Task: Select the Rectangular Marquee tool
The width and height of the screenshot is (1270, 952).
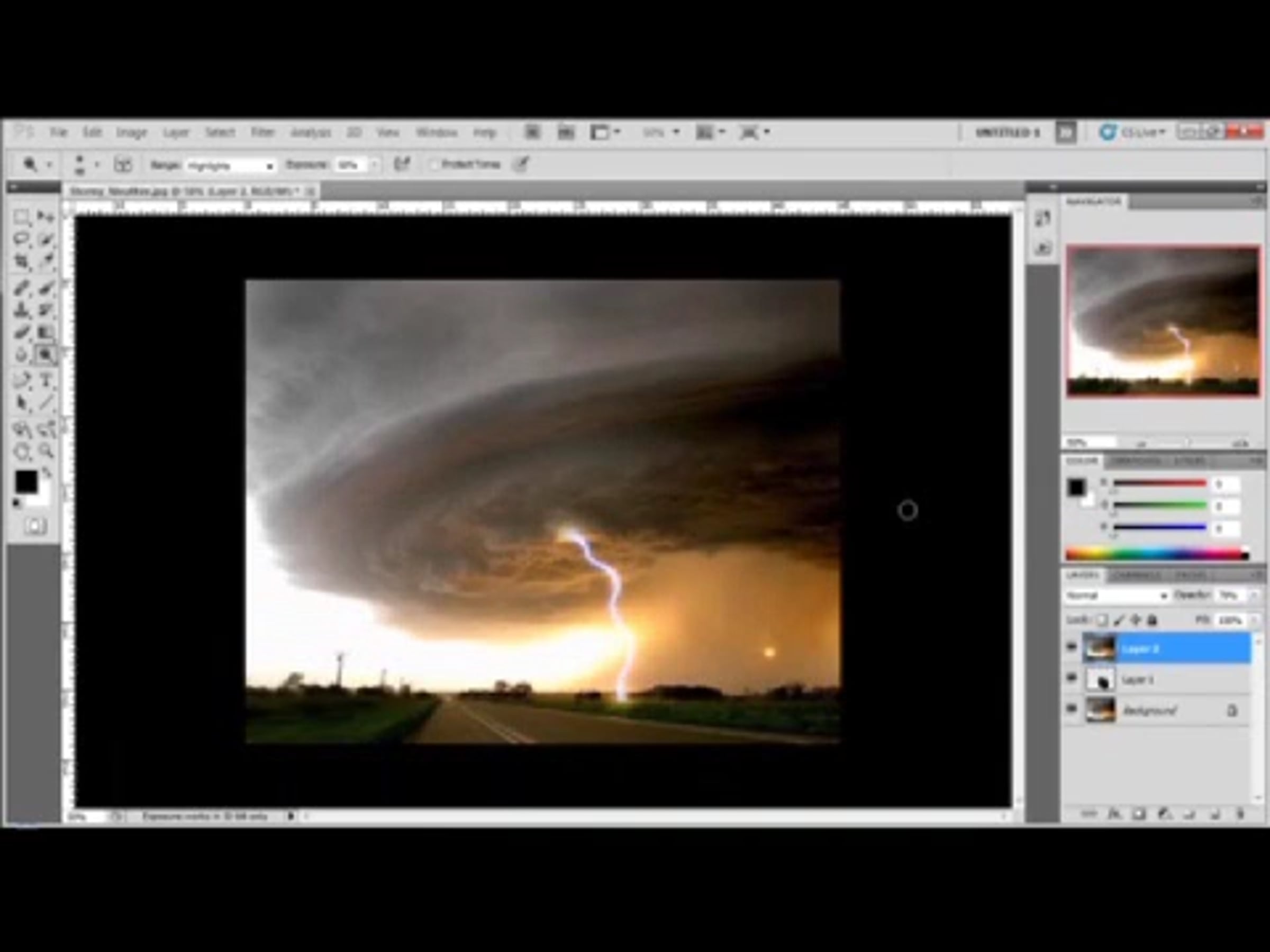Action: [x=21, y=217]
